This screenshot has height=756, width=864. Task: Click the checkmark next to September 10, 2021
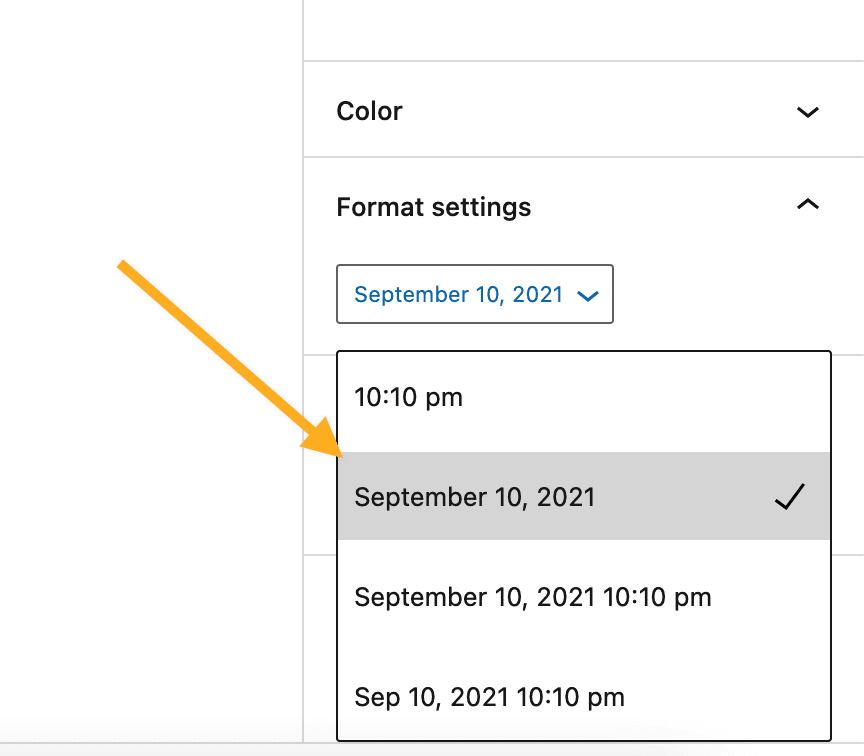(790, 494)
